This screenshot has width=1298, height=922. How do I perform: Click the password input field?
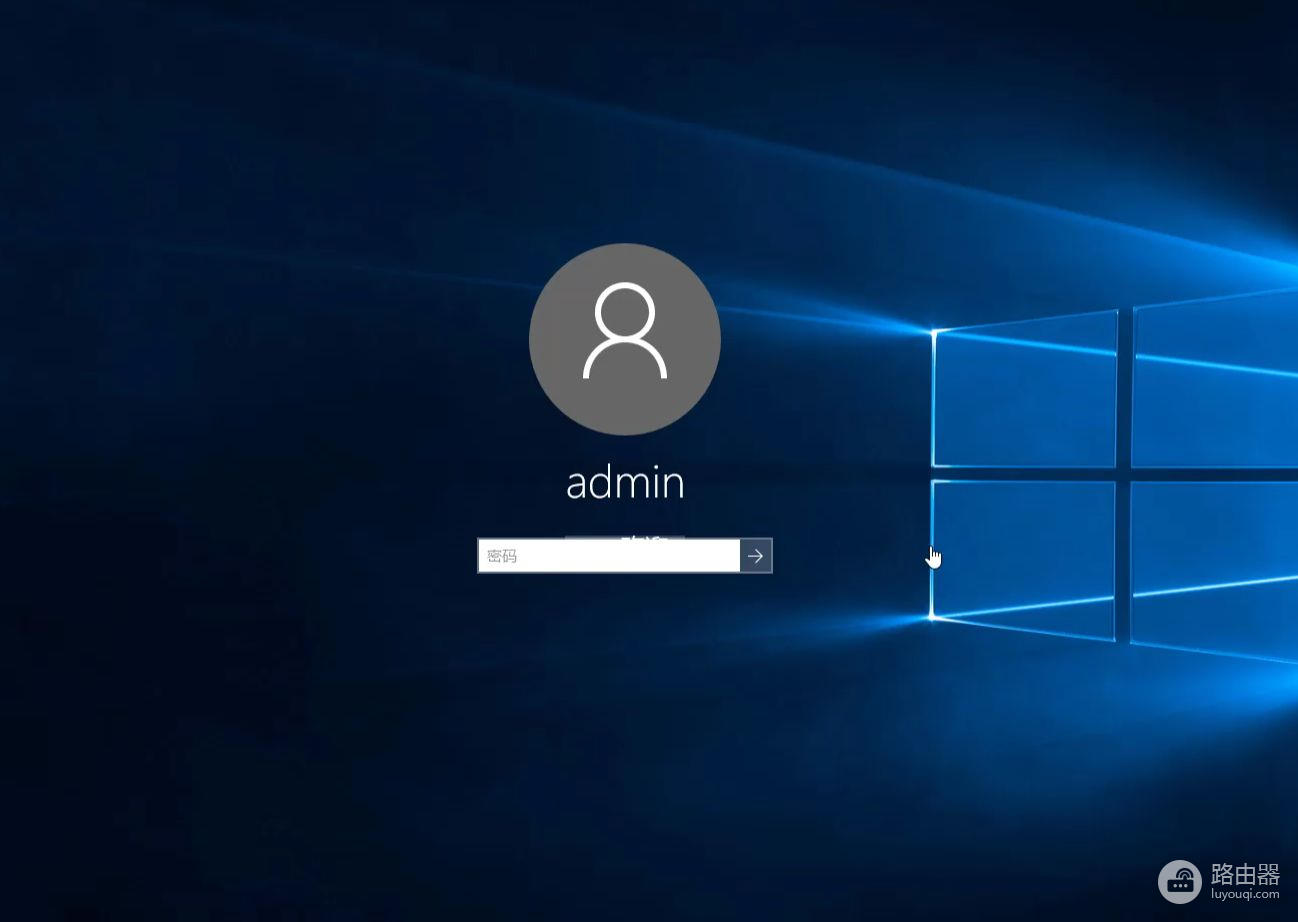click(x=609, y=556)
